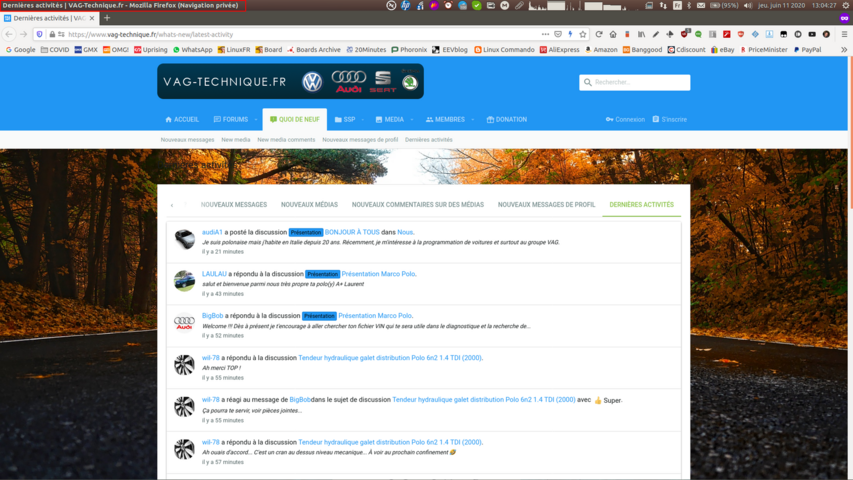Screen dimensions: 853x480
Task: Expand the MEDIA dropdown arrow
Action: click(x=412, y=119)
